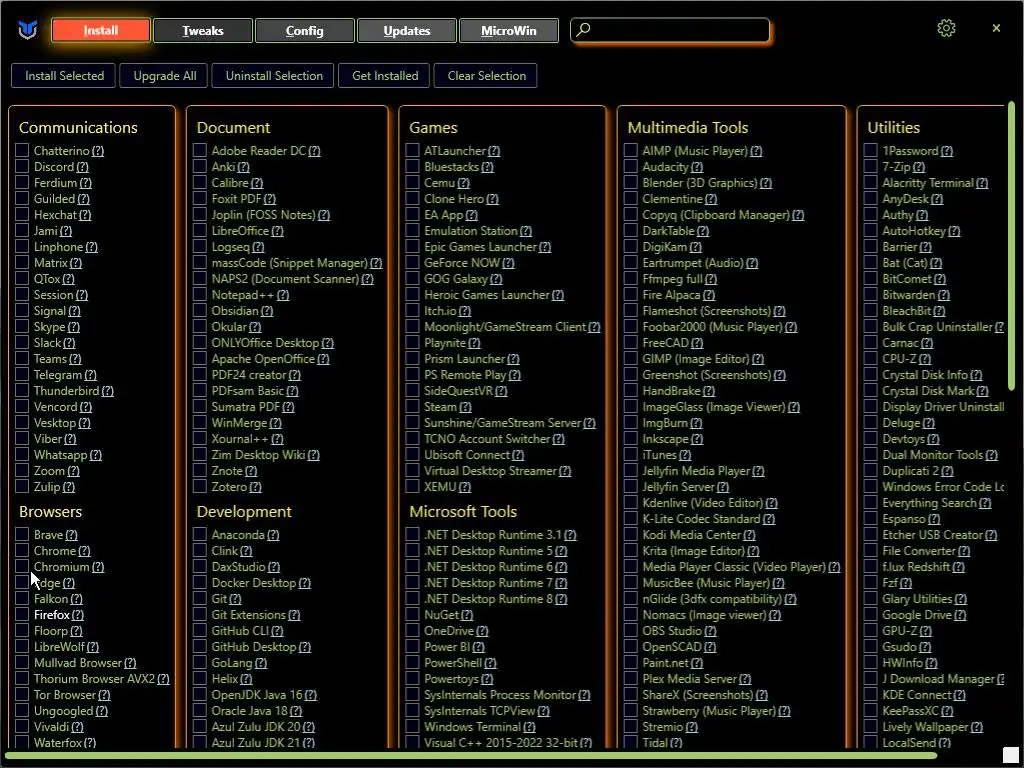
Task: Select the Anaconda checkbox
Action: pos(200,535)
